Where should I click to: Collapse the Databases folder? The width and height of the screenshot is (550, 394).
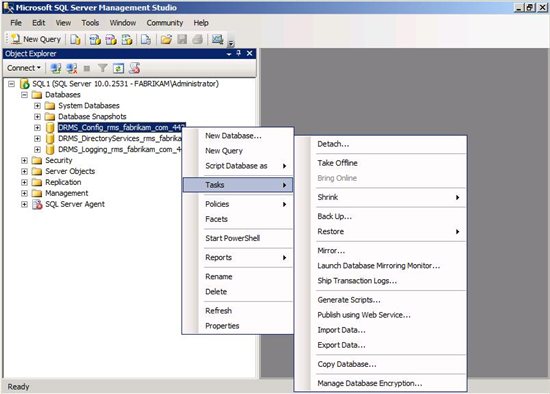(x=24, y=95)
